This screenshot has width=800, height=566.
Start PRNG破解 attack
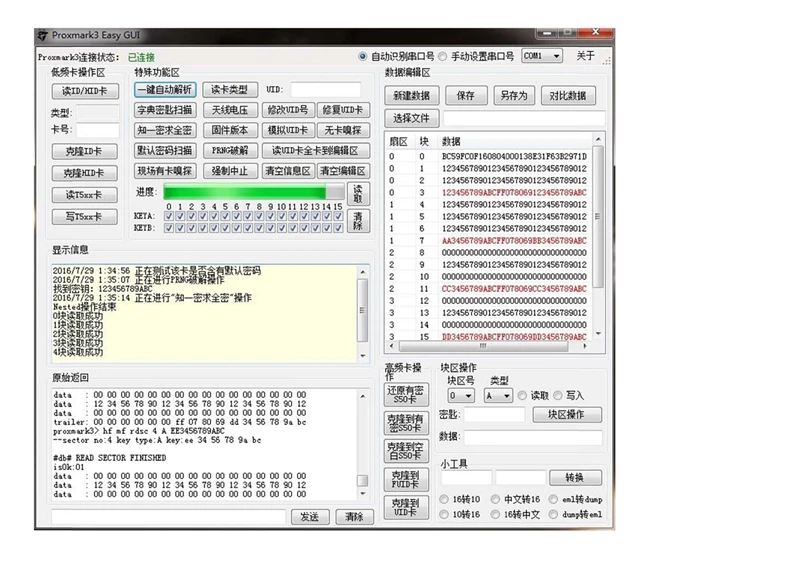[x=230, y=151]
